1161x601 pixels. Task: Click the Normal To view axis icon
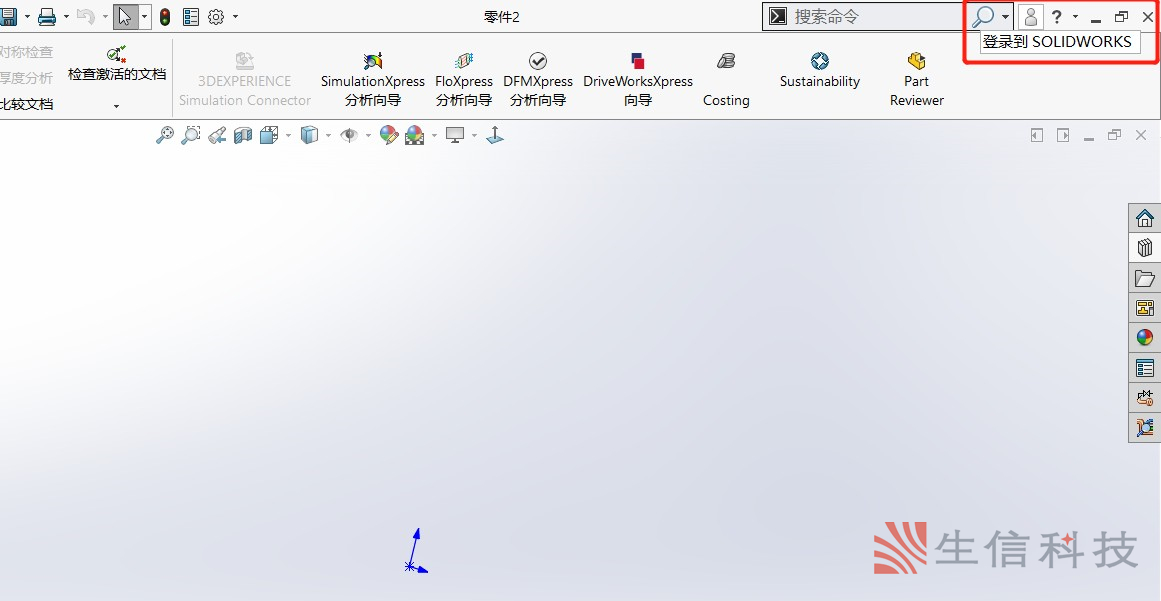[495, 135]
